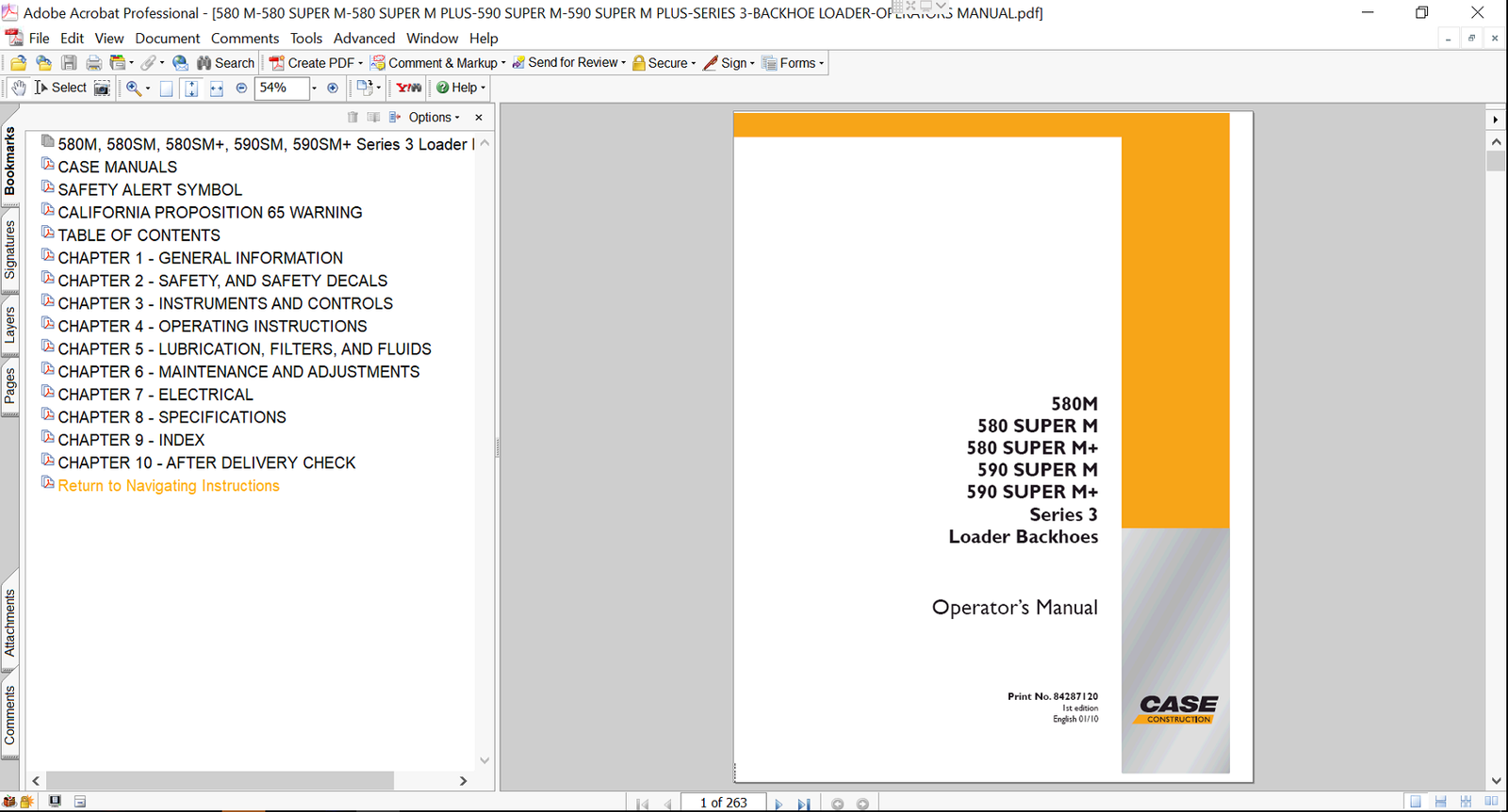
Task: Go to the last page arrow
Action: [803, 804]
